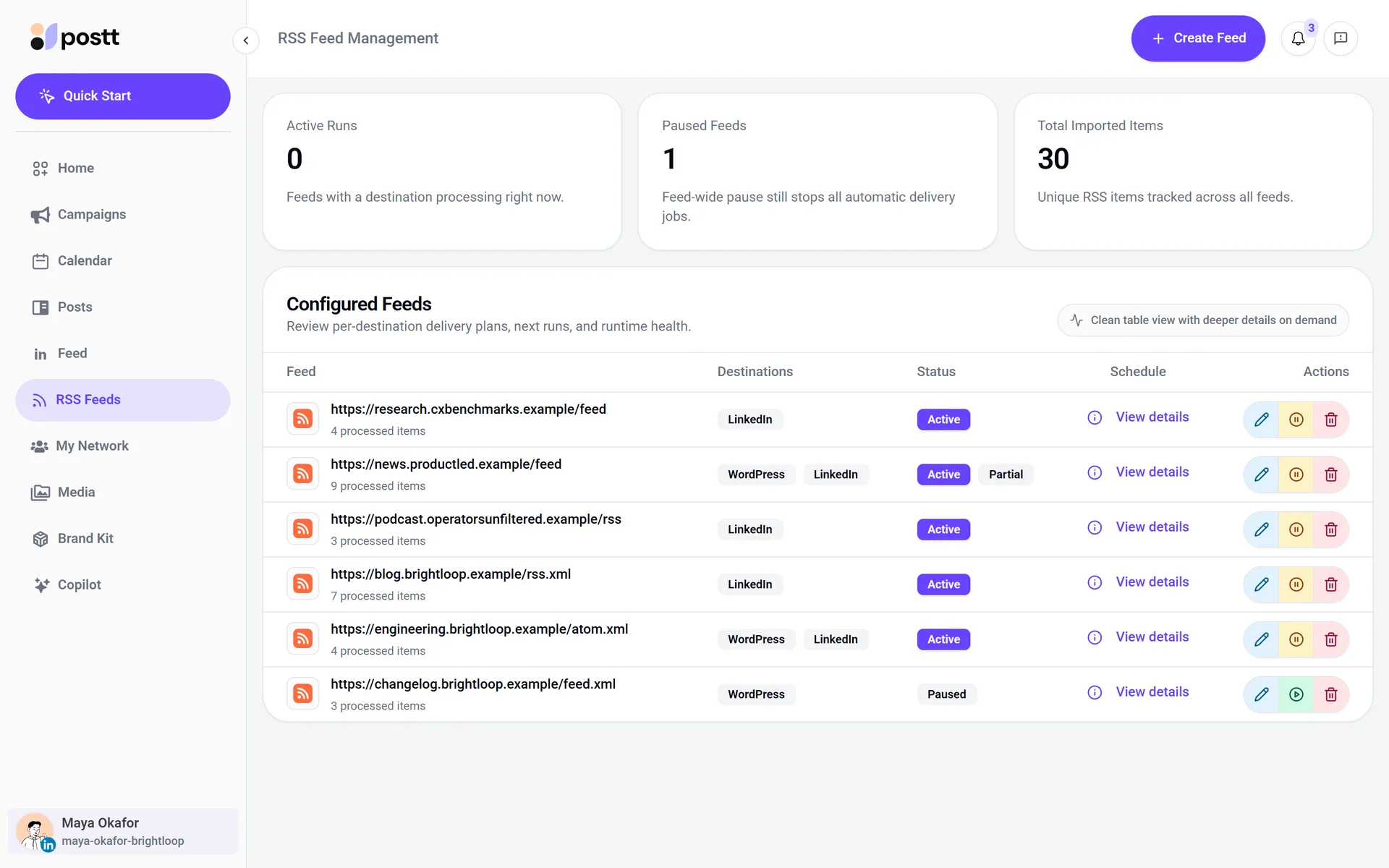Delete the news.productled feed
1389x868 pixels.
[x=1330, y=475]
